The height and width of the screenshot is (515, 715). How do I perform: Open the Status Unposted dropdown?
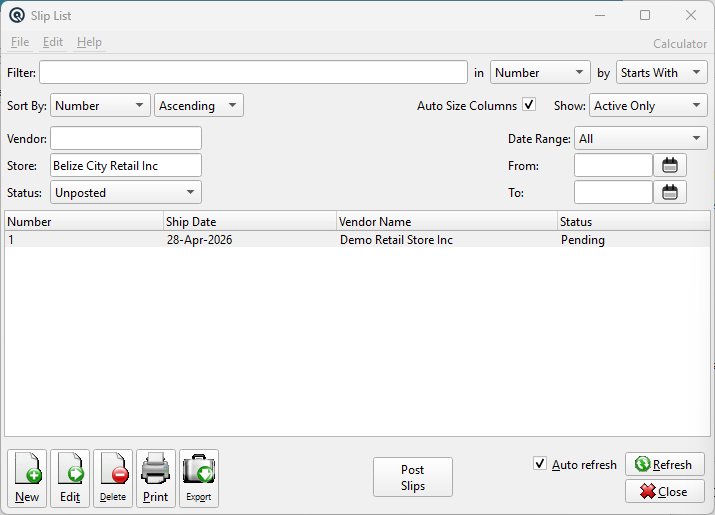pos(125,192)
